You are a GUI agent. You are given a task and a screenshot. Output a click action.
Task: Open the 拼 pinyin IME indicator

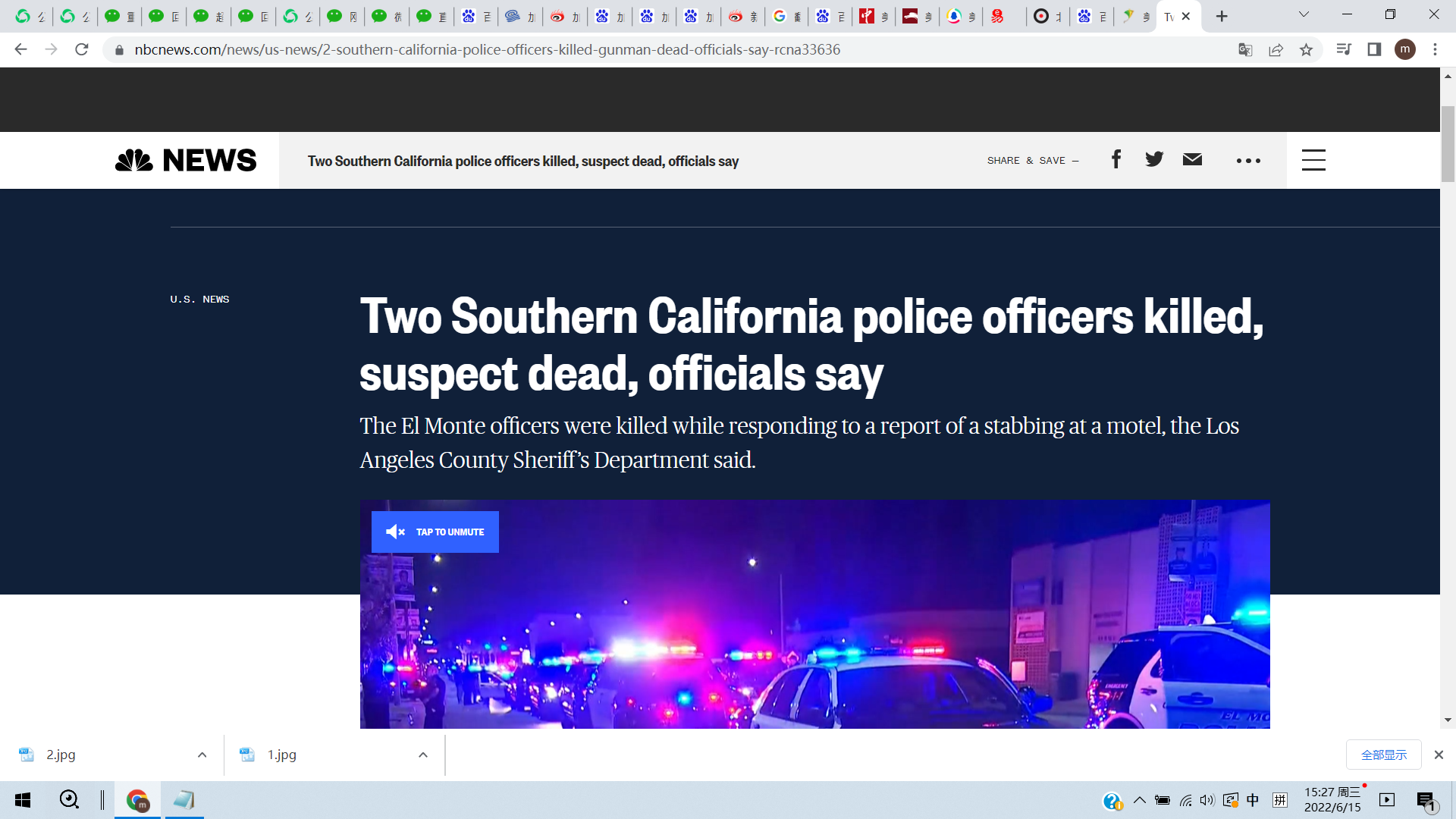[1280, 800]
